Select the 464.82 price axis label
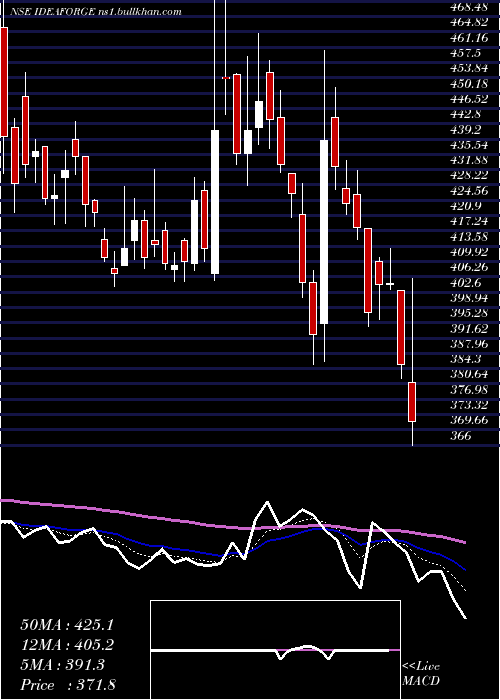 tap(469, 22)
